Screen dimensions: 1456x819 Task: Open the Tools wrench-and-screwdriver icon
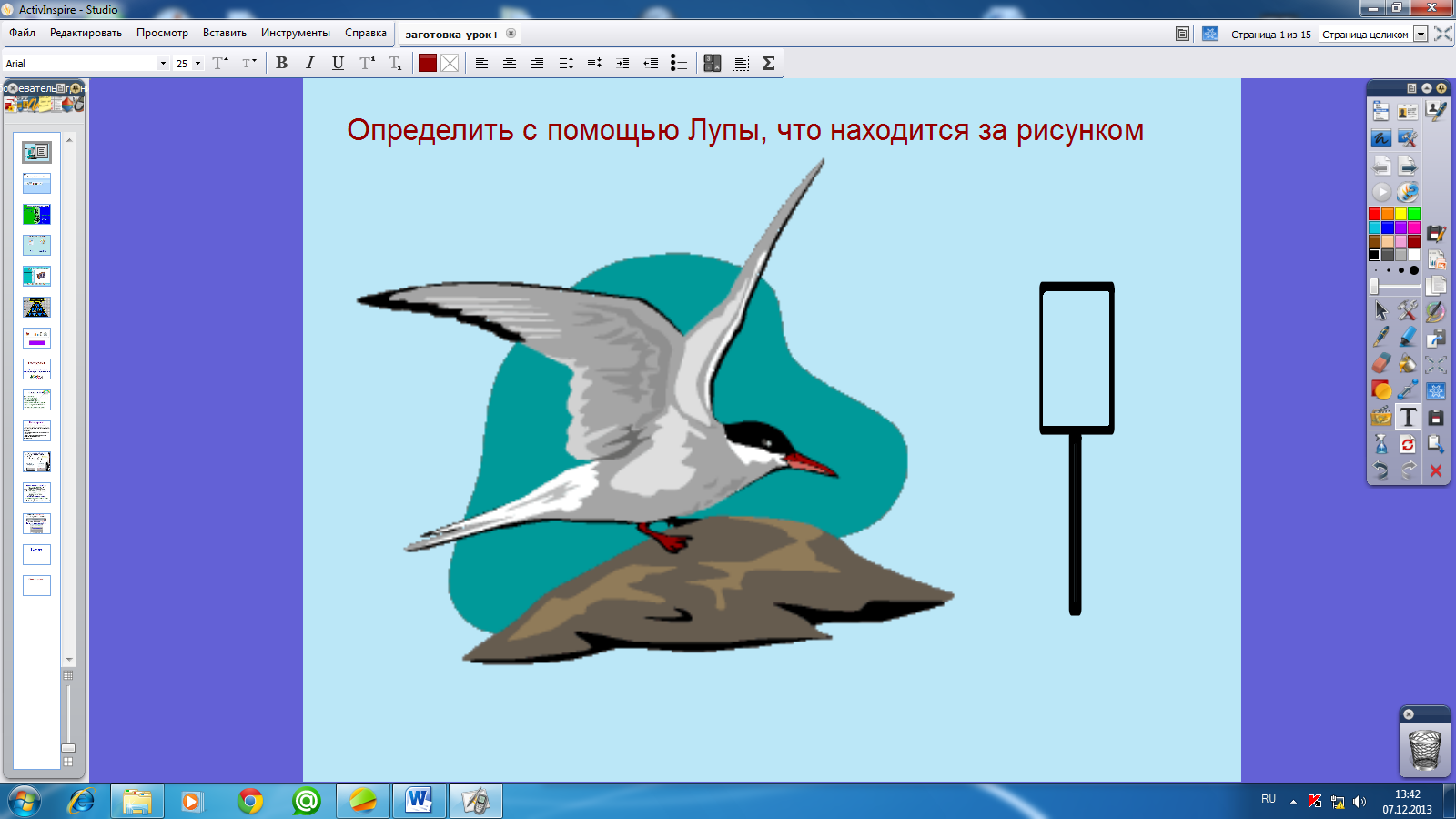[1408, 310]
